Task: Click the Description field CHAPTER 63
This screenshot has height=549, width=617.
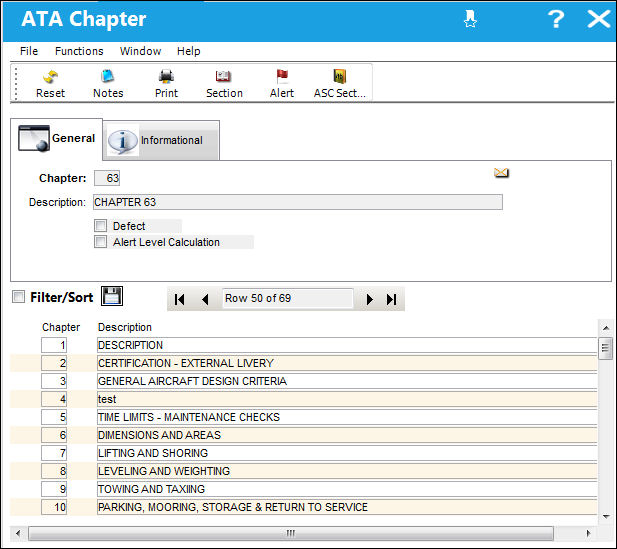Action: point(298,202)
